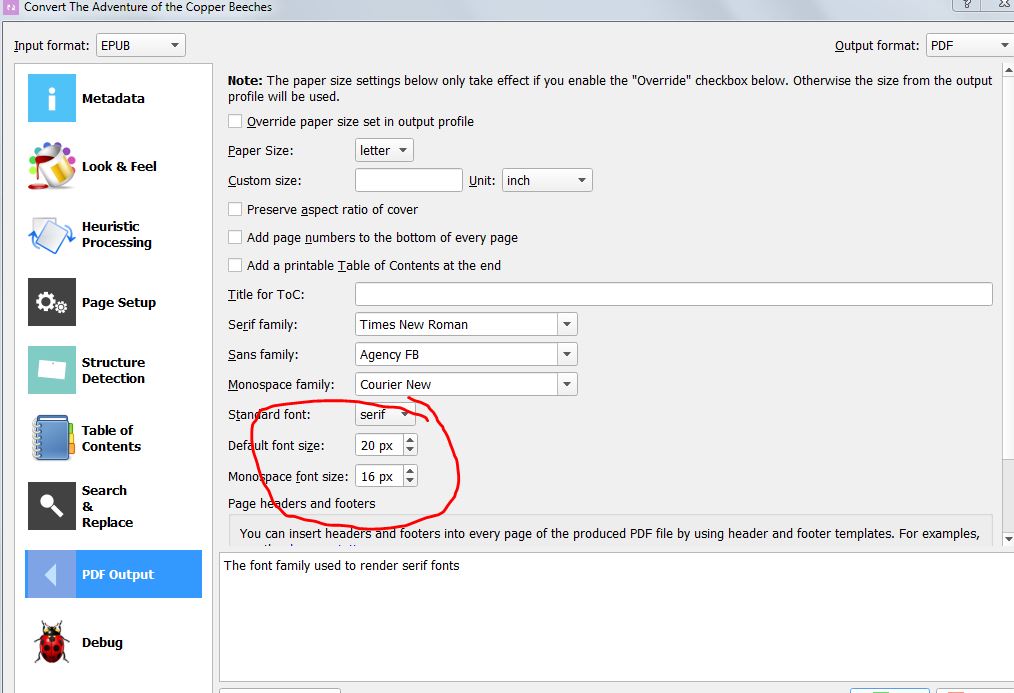Switch to Heuristic Processing label

pos(117,234)
